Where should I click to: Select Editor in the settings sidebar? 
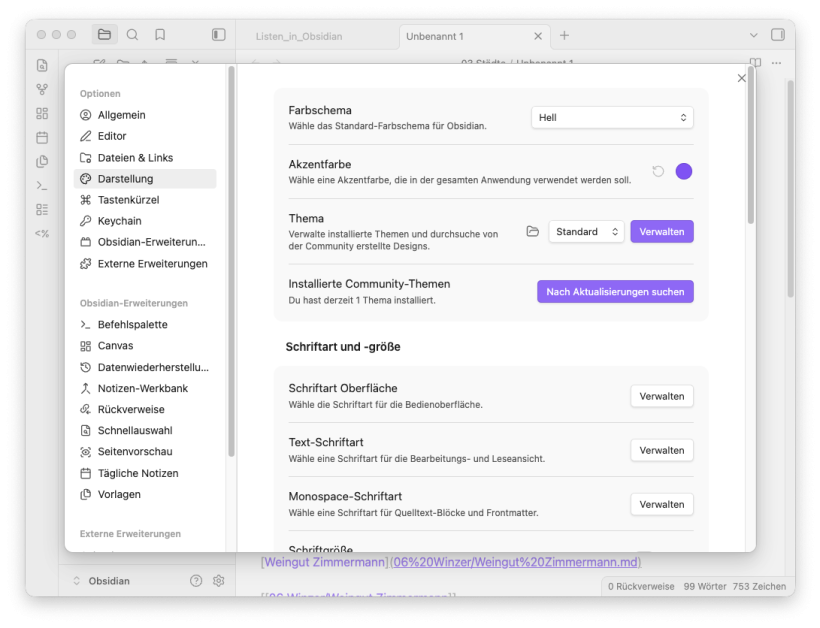click(112, 136)
